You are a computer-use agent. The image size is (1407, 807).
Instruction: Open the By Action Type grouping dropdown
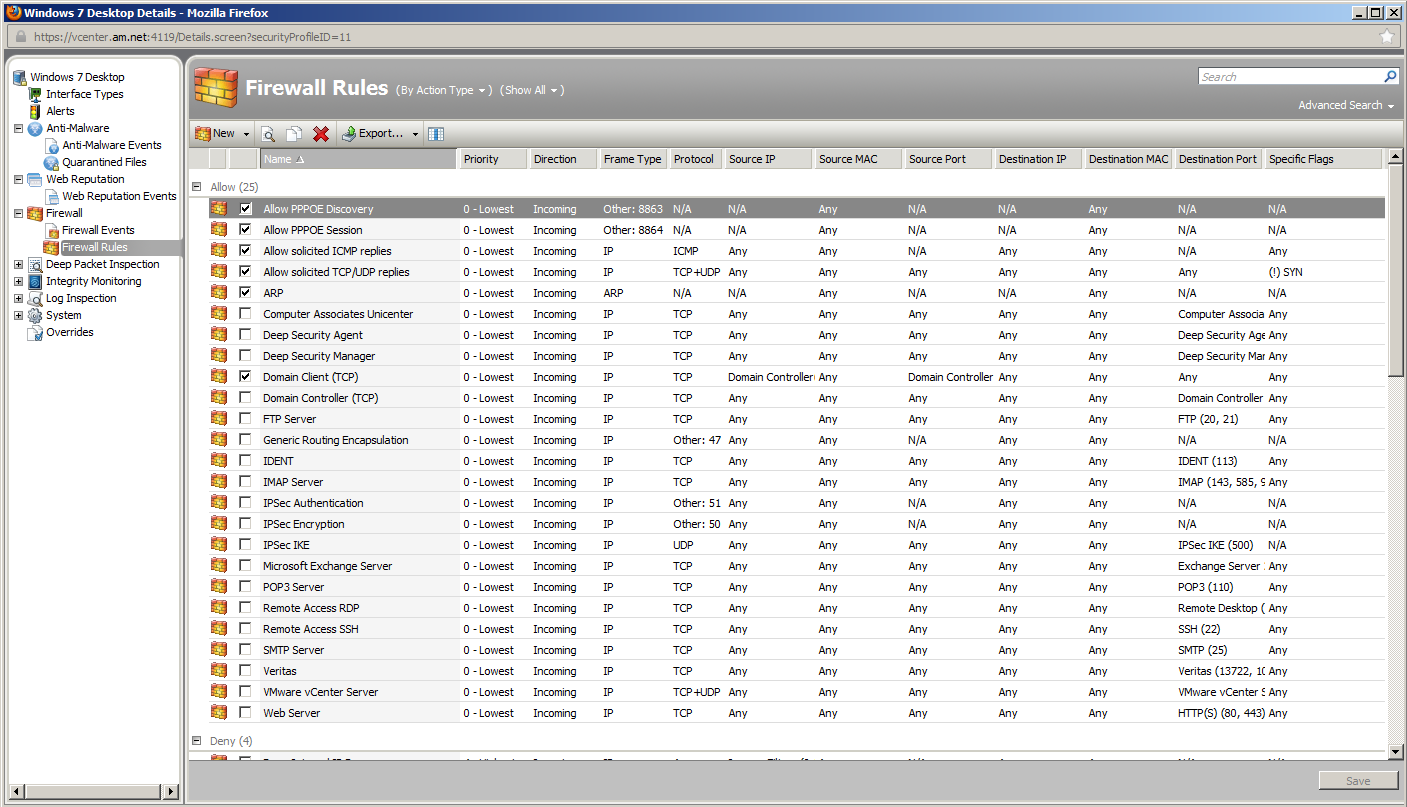(445, 90)
